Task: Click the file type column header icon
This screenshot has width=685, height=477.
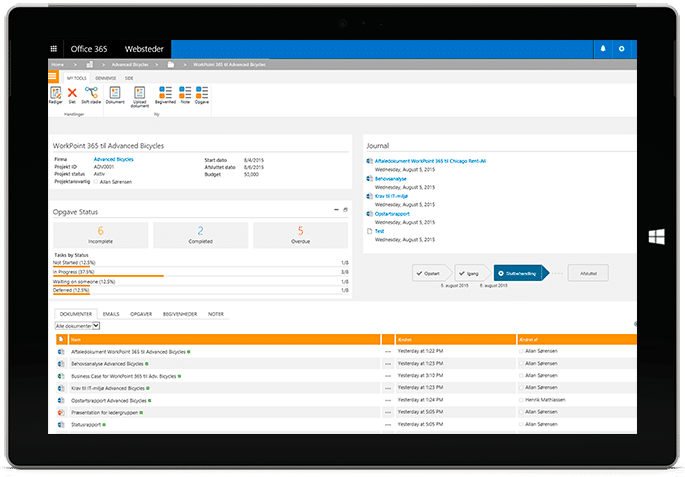Action: [x=61, y=339]
